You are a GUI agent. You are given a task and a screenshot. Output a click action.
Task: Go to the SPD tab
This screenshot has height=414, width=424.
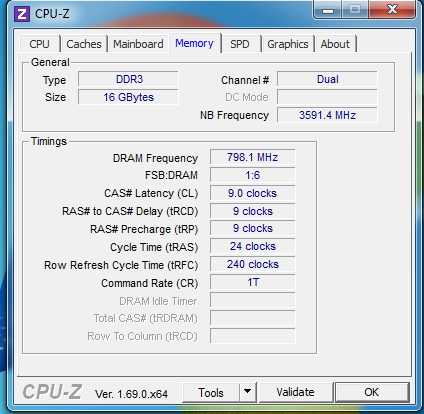(x=240, y=44)
